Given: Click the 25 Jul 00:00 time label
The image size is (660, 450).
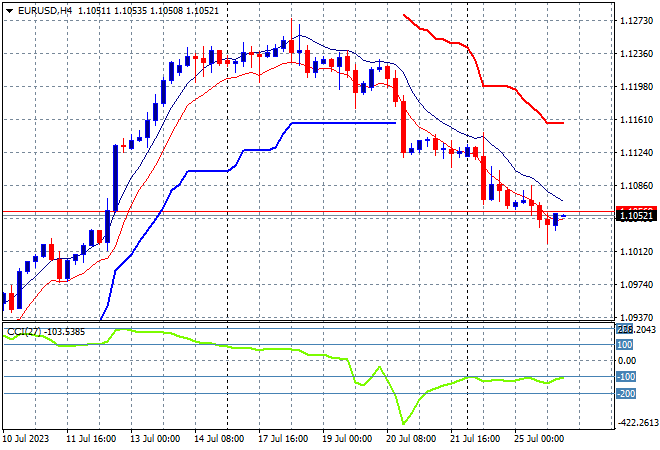Looking at the screenshot, I should click(539, 439).
